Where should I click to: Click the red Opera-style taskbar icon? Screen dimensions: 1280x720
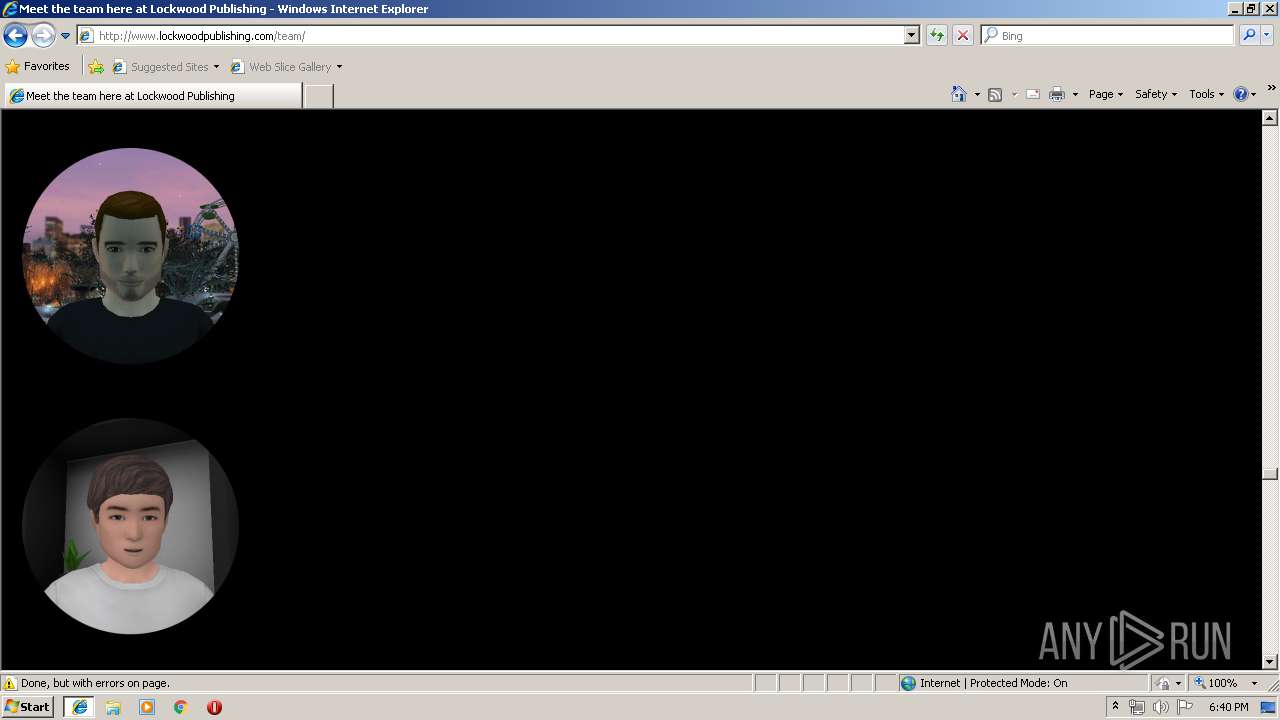pyautogui.click(x=214, y=707)
